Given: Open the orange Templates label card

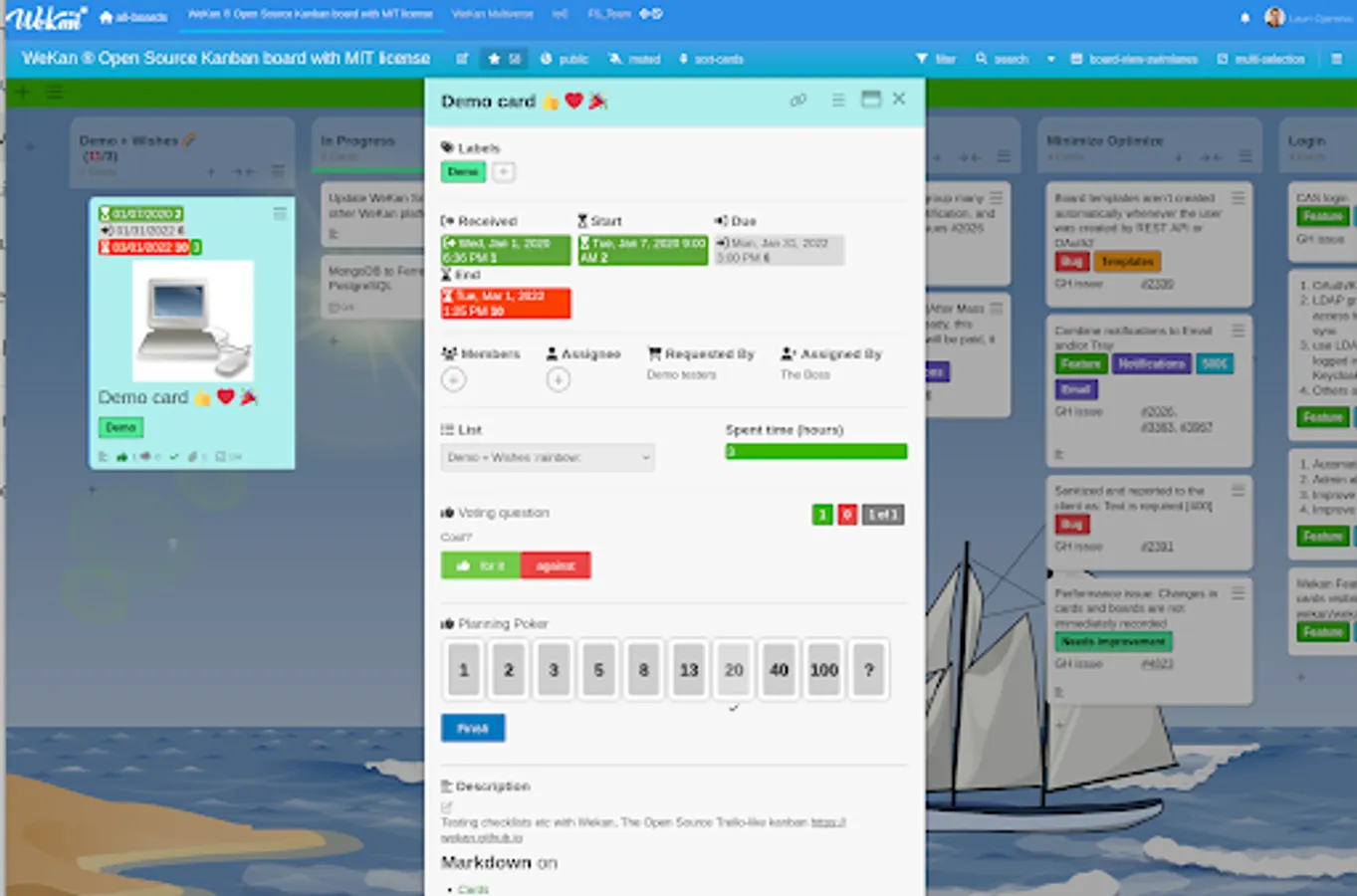Looking at the screenshot, I should [x=1127, y=262].
